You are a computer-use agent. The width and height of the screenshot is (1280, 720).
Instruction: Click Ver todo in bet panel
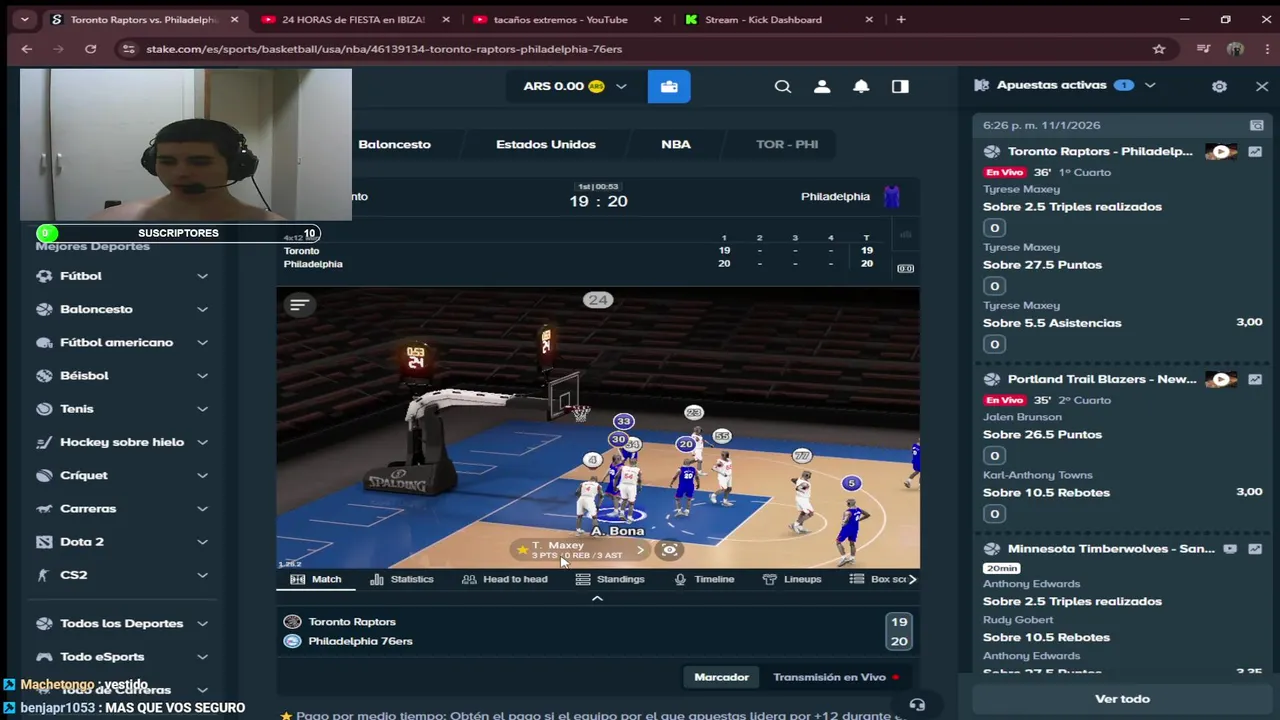coord(1122,699)
